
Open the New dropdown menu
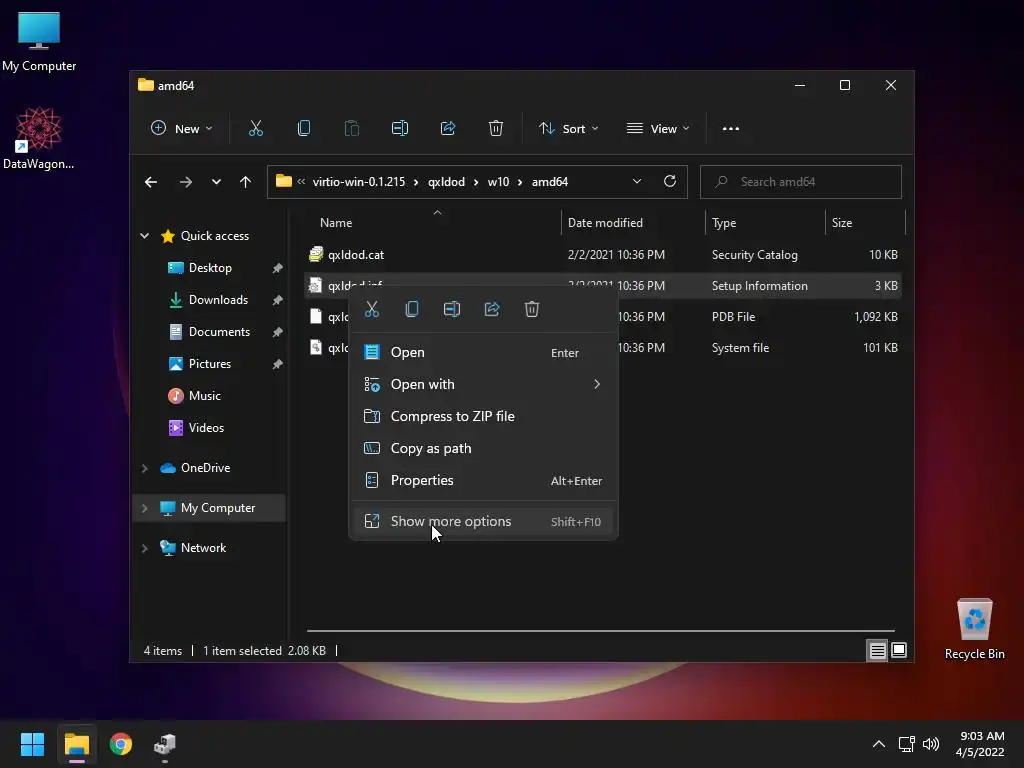pos(182,129)
